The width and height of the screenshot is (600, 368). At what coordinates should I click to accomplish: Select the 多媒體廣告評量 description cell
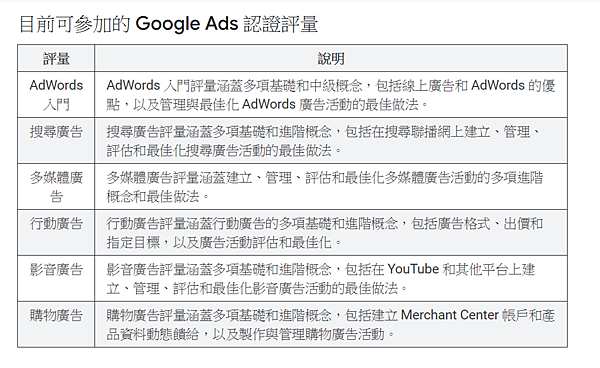click(331, 187)
